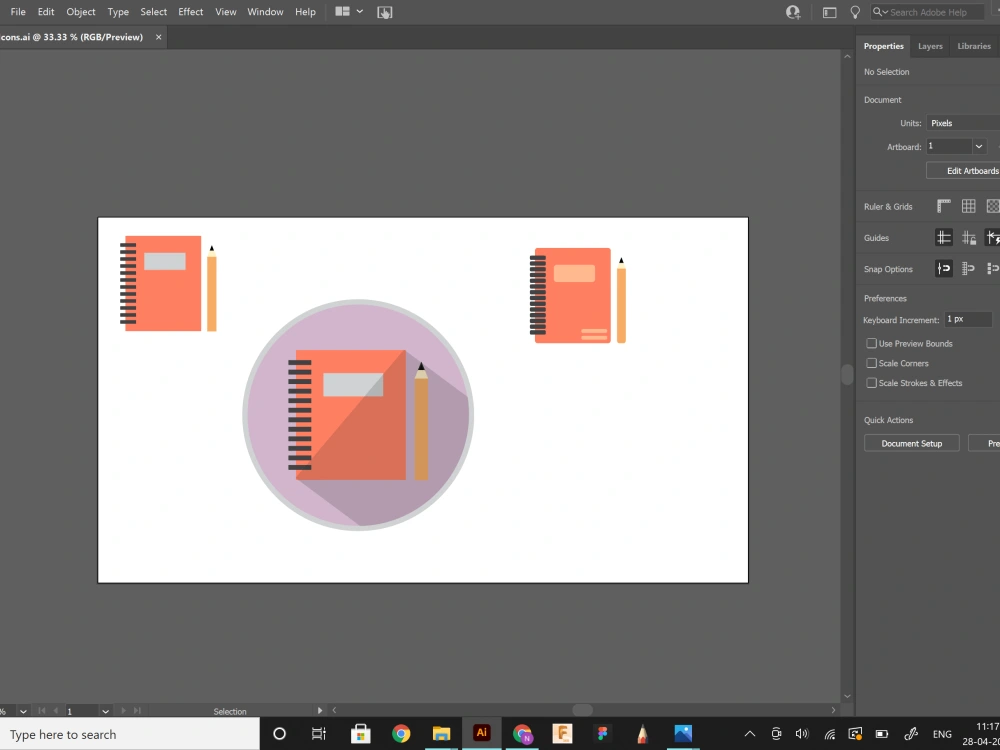Open Microsoft Store from taskbar

pyautogui.click(x=360, y=734)
